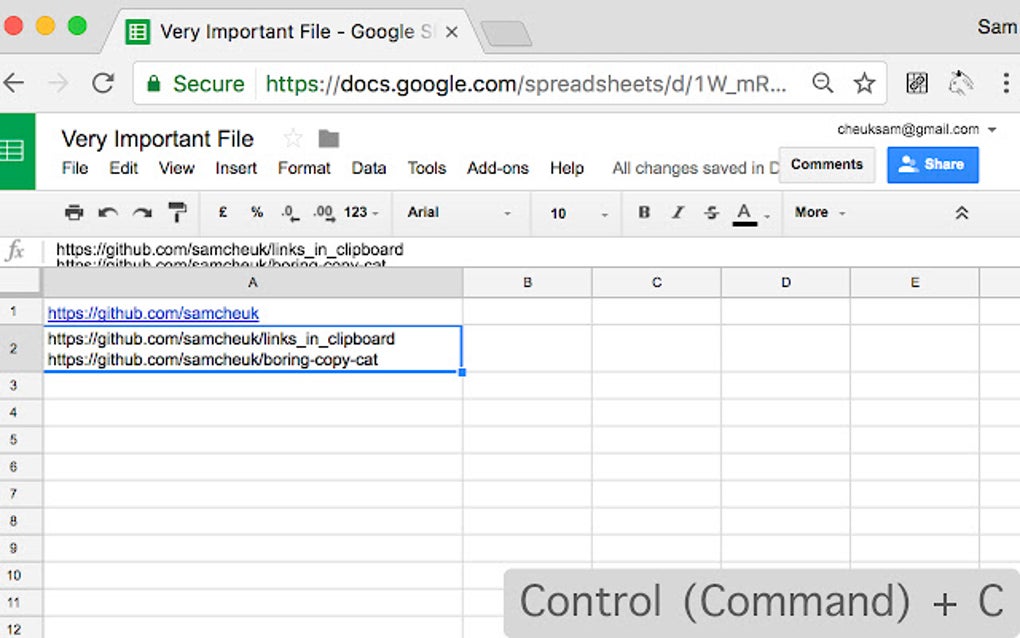Image resolution: width=1020 pixels, height=638 pixels.
Task: Collapse the menus with double chevron
Action: (961, 213)
